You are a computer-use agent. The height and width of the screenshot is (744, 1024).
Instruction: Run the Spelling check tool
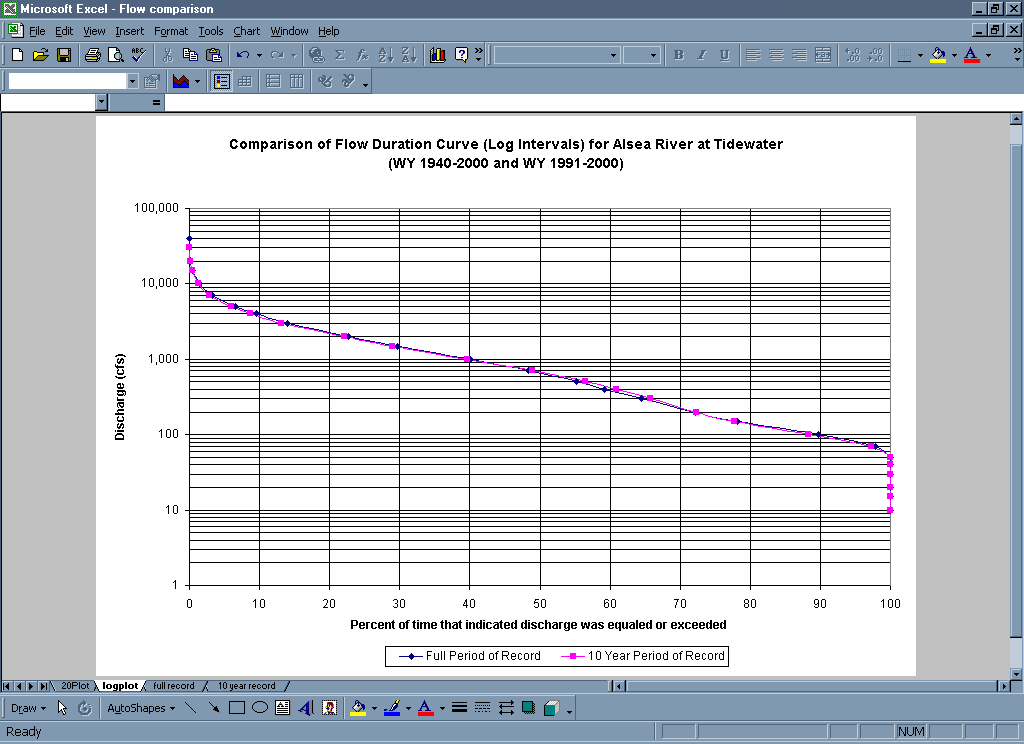click(x=138, y=55)
